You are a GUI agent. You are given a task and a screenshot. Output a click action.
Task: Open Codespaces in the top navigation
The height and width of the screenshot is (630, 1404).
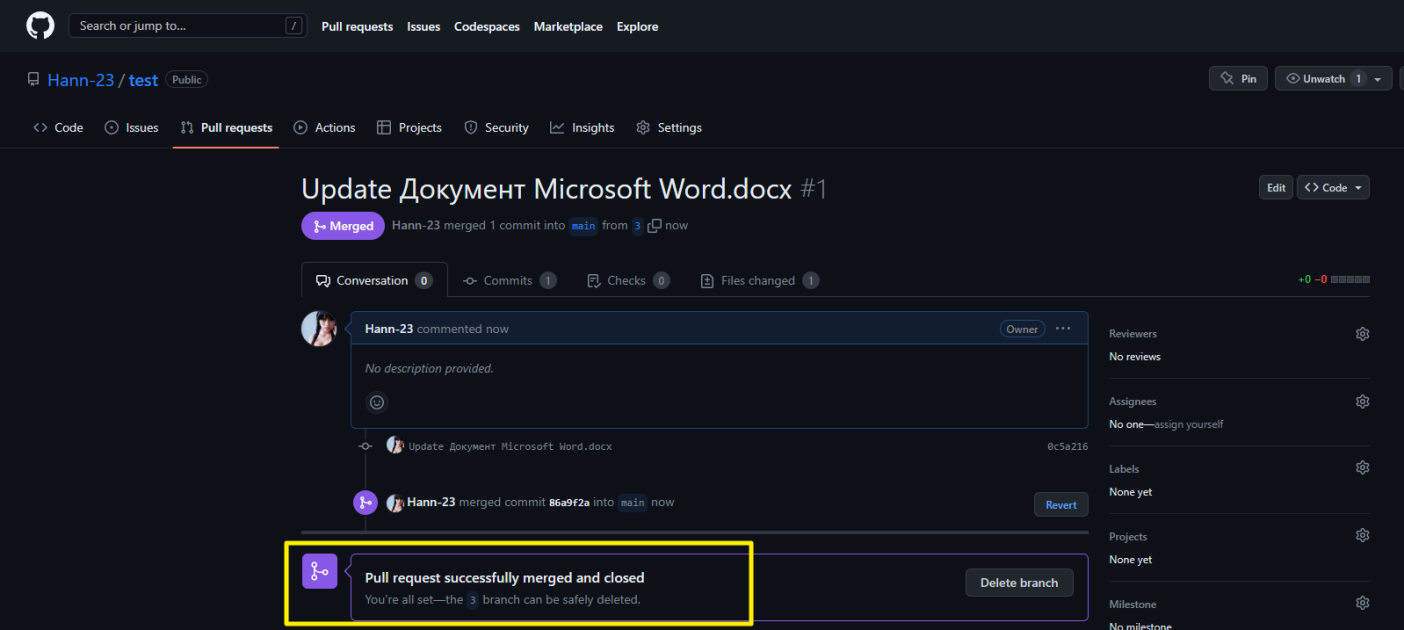487,27
